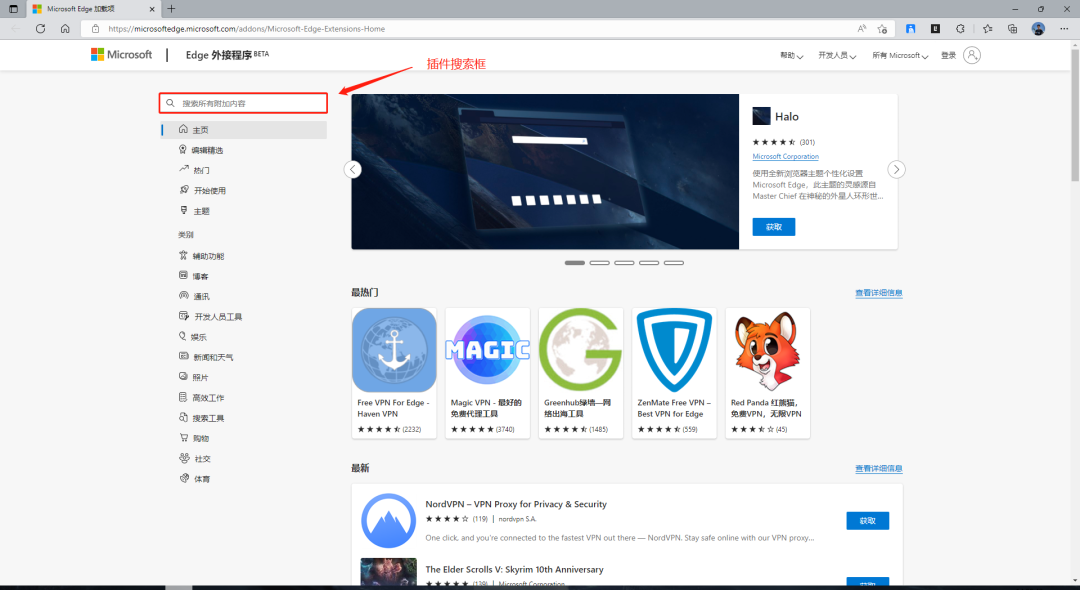The image size is (1080, 590).
Task: Click the Edge 外接程序 header title
Action: point(227,55)
